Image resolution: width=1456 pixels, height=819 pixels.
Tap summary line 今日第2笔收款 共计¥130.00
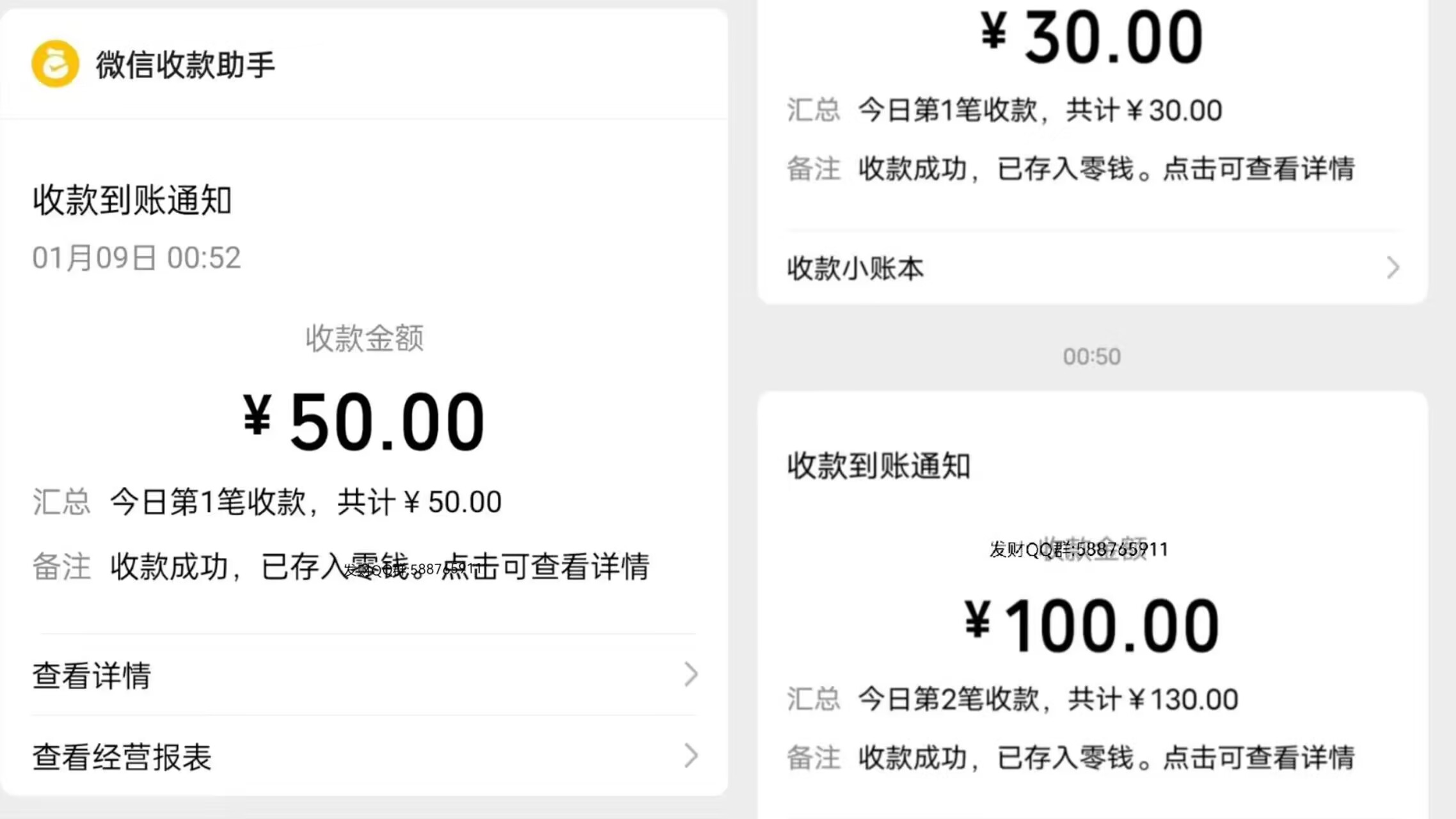point(1047,699)
